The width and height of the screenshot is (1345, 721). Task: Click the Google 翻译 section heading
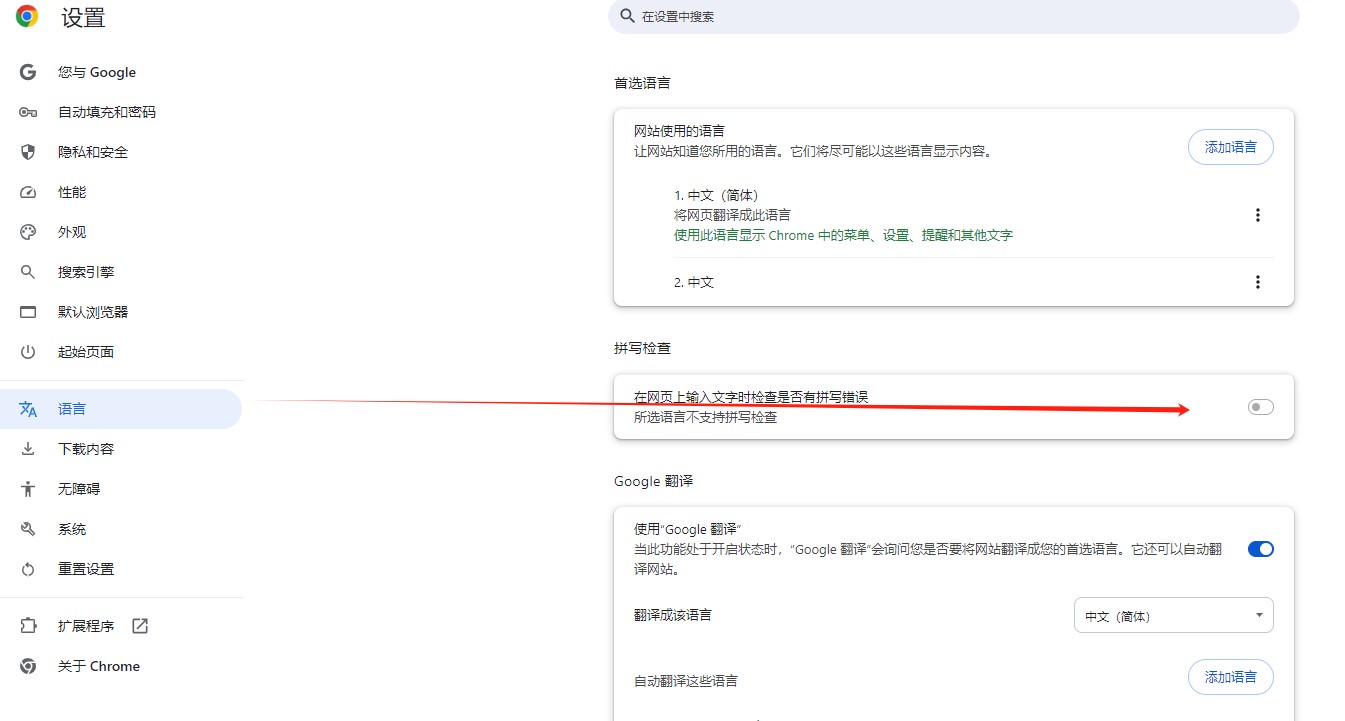click(654, 481)
